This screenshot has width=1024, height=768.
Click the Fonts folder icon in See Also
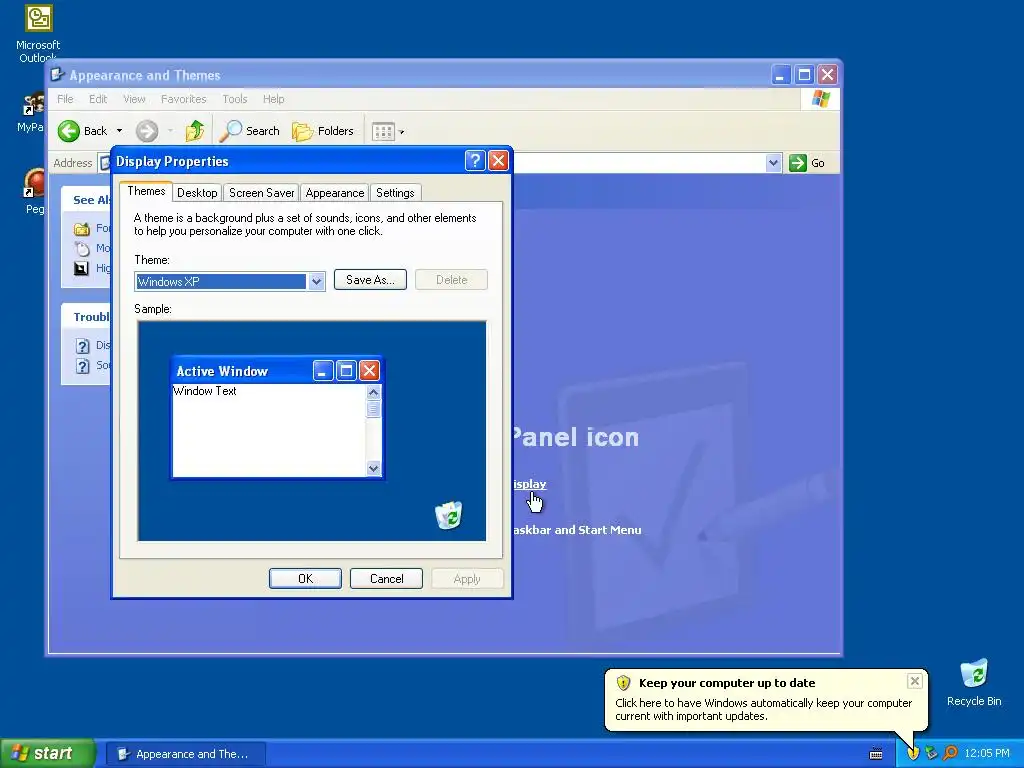pos(82,229)
